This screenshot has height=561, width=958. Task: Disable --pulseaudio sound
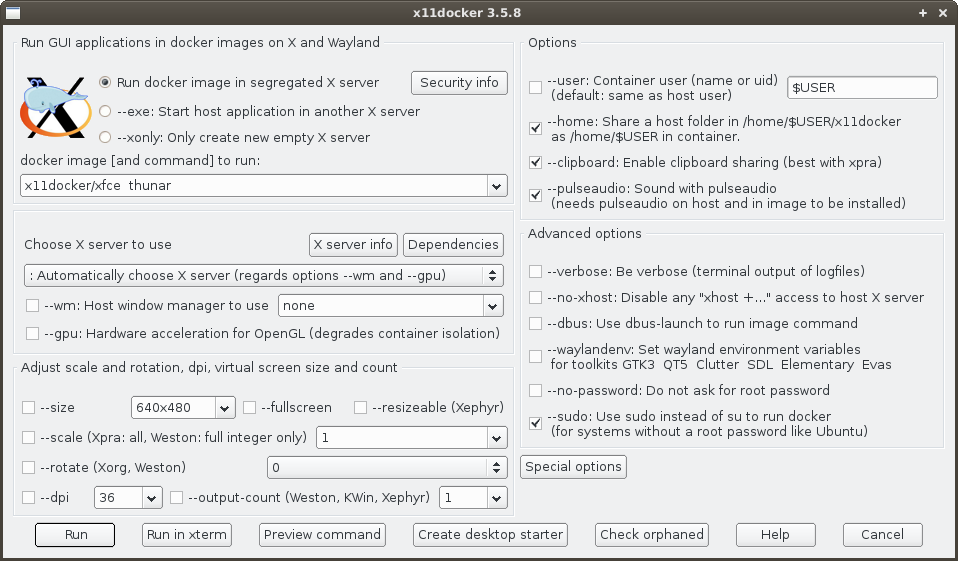536,196
